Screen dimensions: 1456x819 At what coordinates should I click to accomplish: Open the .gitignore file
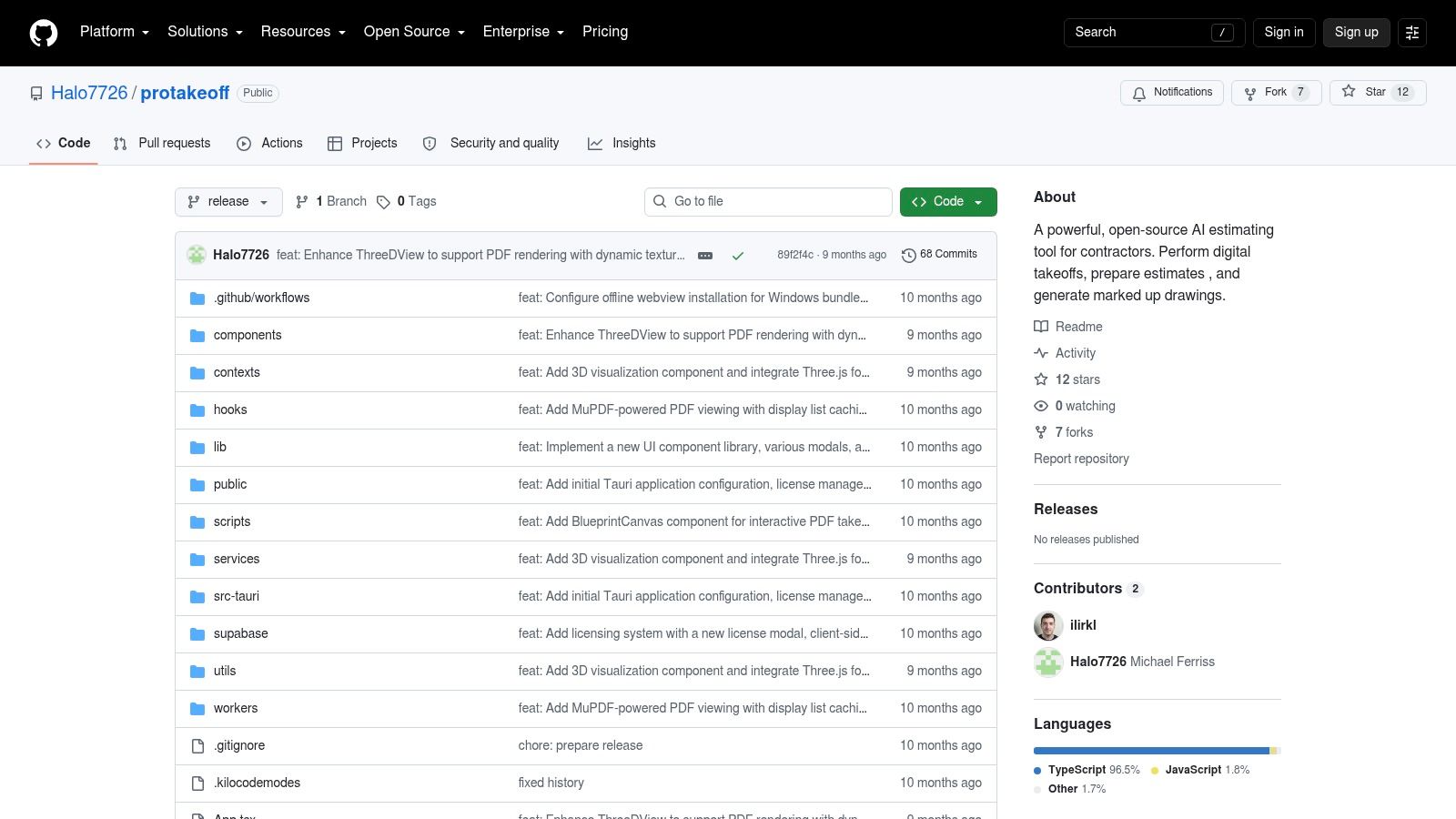[239, 745]
